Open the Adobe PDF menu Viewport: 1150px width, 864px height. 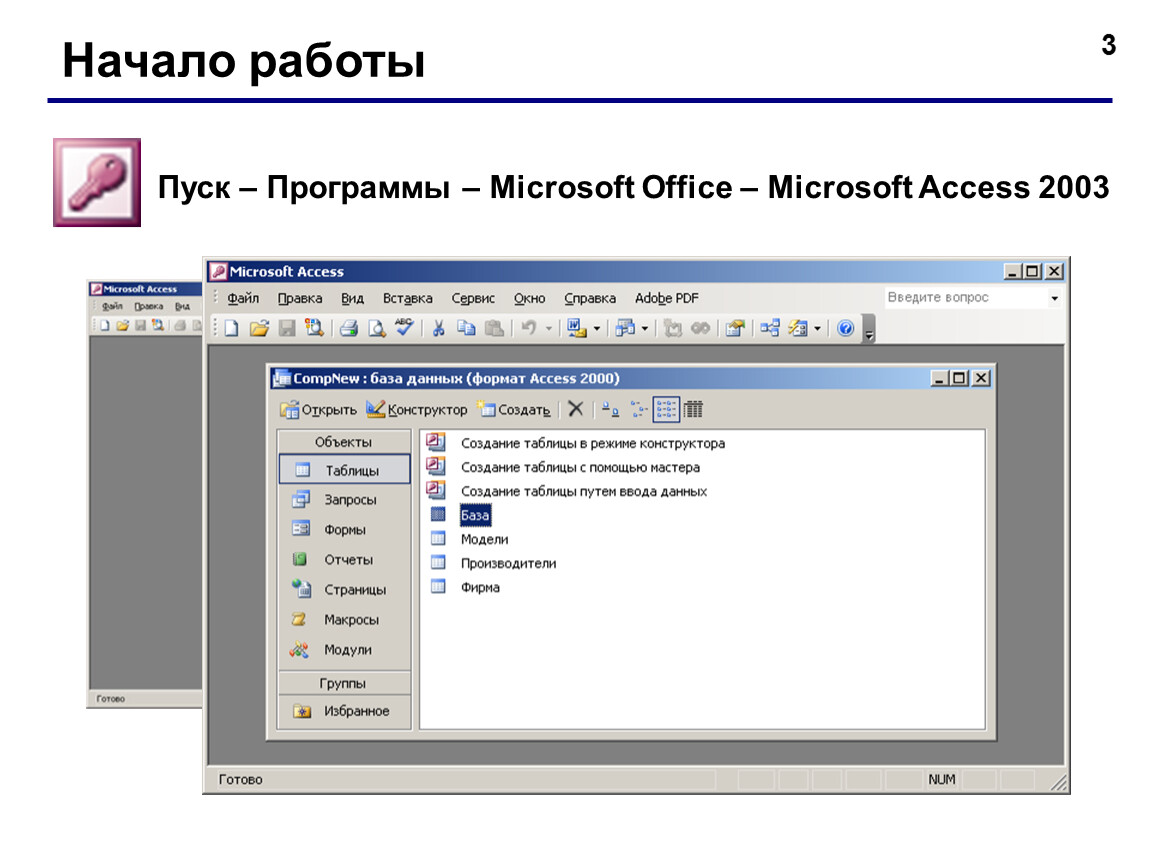tap(667, 298)
